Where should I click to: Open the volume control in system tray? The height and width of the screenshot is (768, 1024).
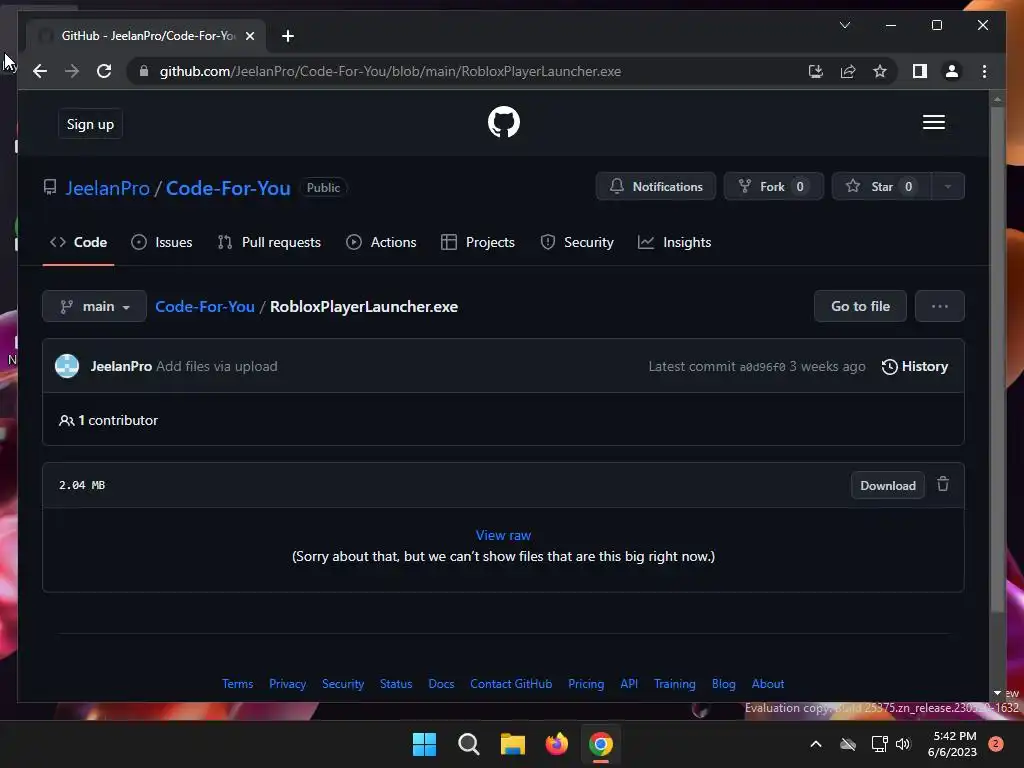click(903, 744)
